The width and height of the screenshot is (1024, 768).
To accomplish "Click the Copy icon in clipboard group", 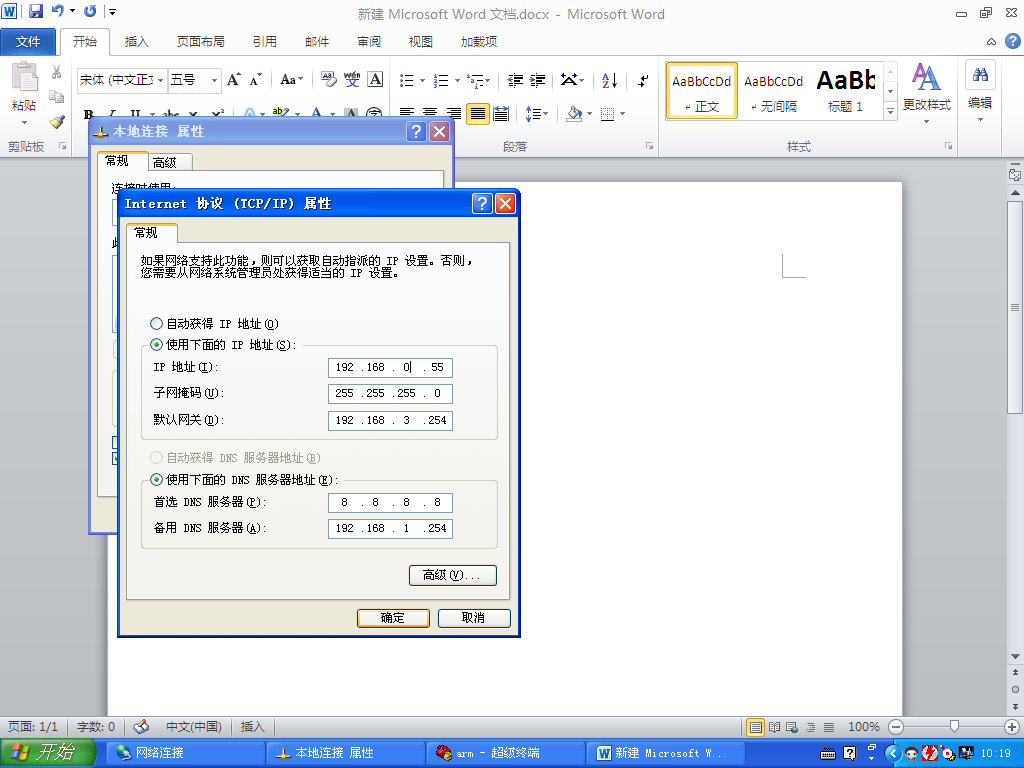I will coord(57,97).
